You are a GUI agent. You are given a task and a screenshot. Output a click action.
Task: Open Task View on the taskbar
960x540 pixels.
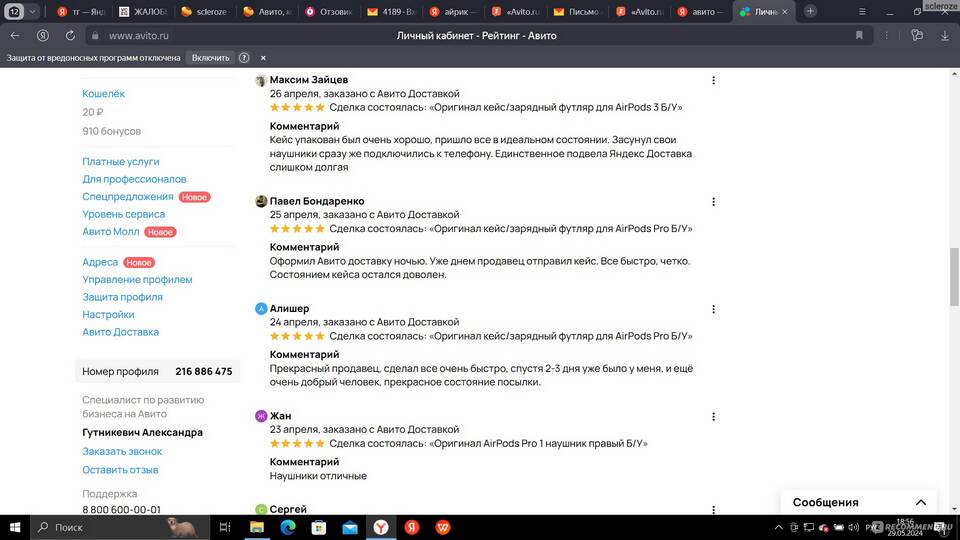pyautogui.click(x=225, y=527)
